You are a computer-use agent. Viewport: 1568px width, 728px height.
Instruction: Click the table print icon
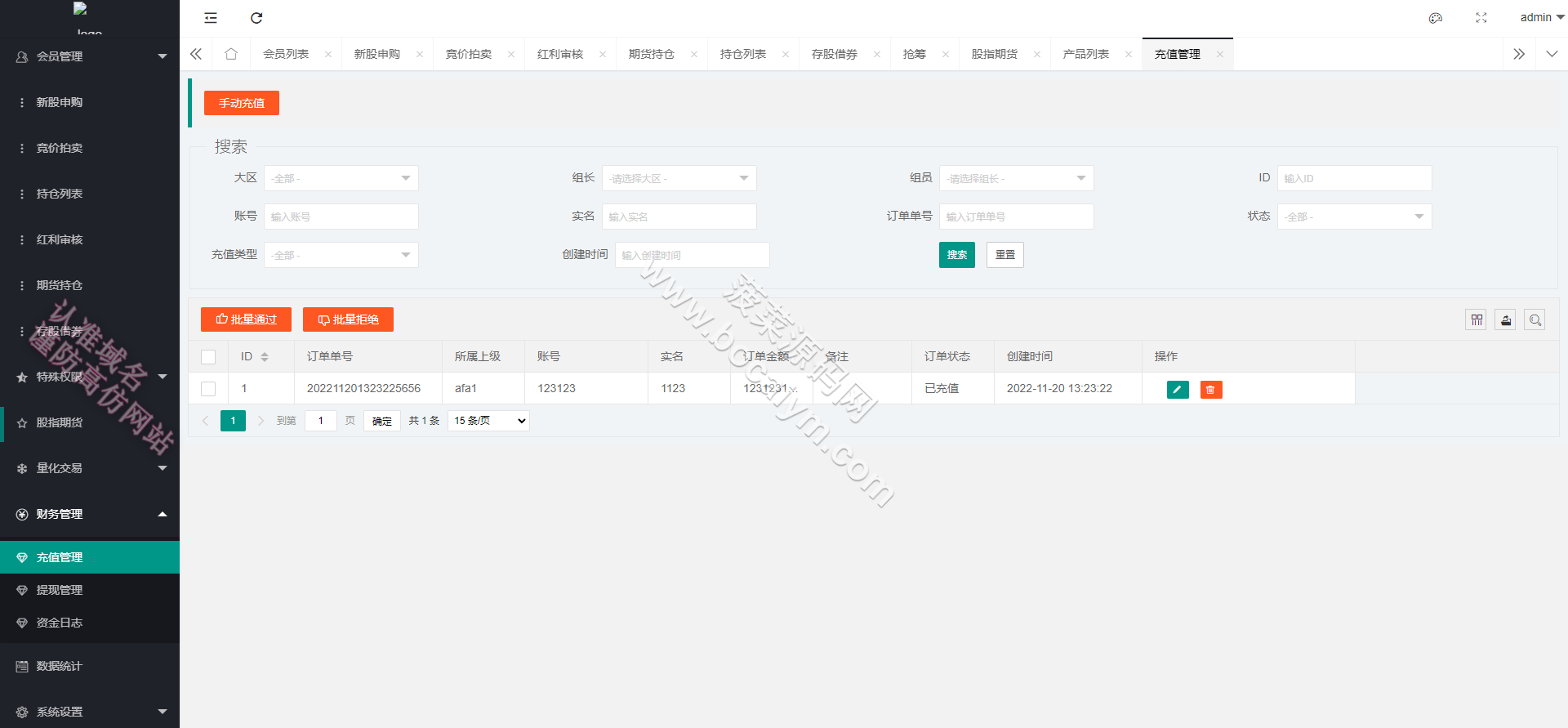[1506, 320]
